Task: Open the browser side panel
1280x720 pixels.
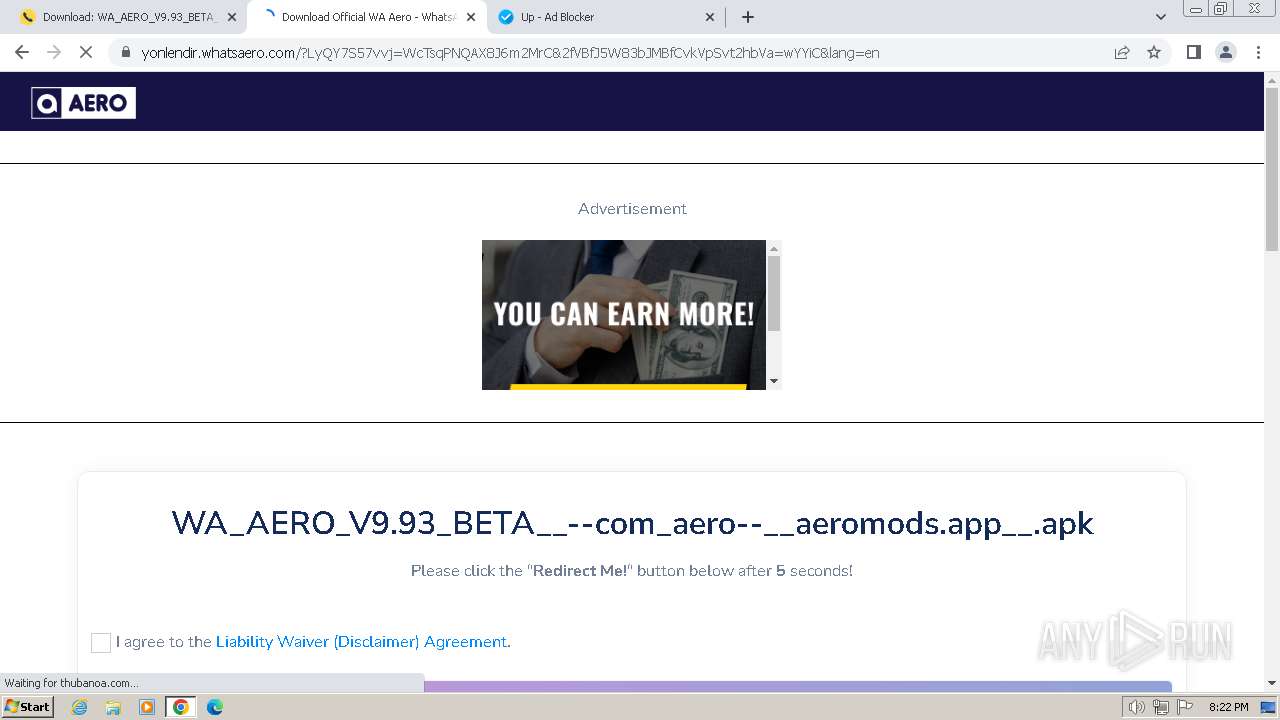Action: tap(1193, 52)
